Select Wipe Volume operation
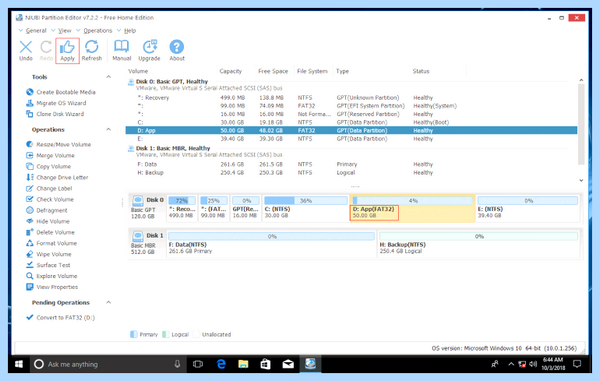 [x=49, y=254]
